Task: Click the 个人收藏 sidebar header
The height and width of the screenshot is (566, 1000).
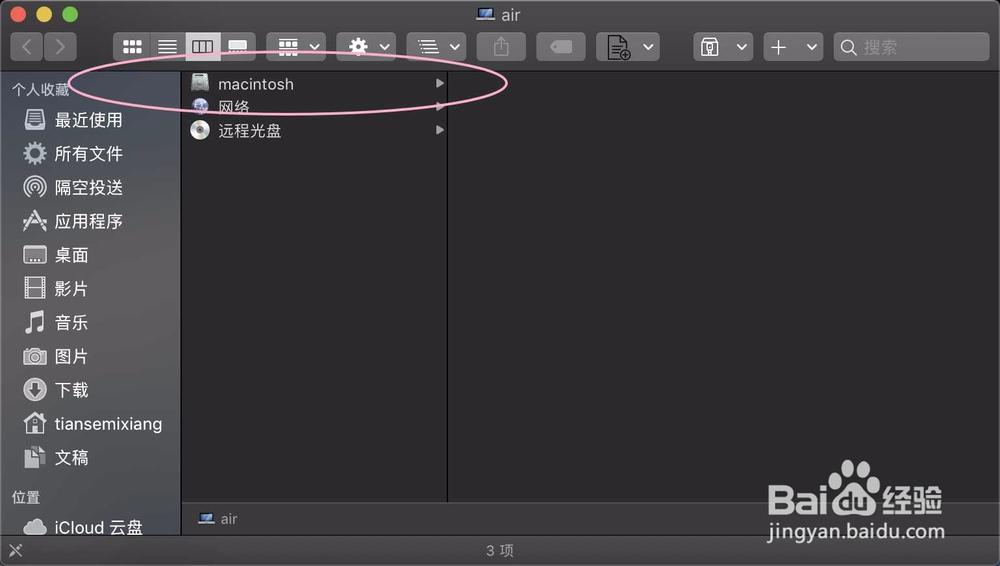Action: pos(41,89)
